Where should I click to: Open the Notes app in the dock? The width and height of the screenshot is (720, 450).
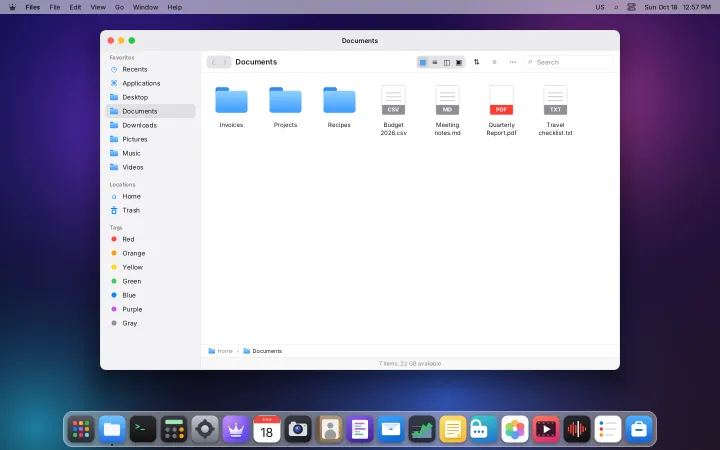pos(453,429)
